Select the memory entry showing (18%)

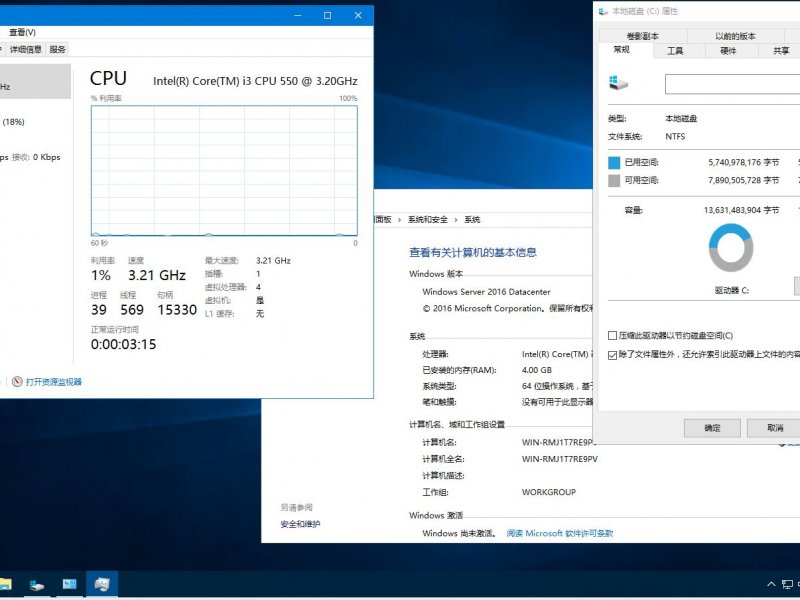click(35, 122)
